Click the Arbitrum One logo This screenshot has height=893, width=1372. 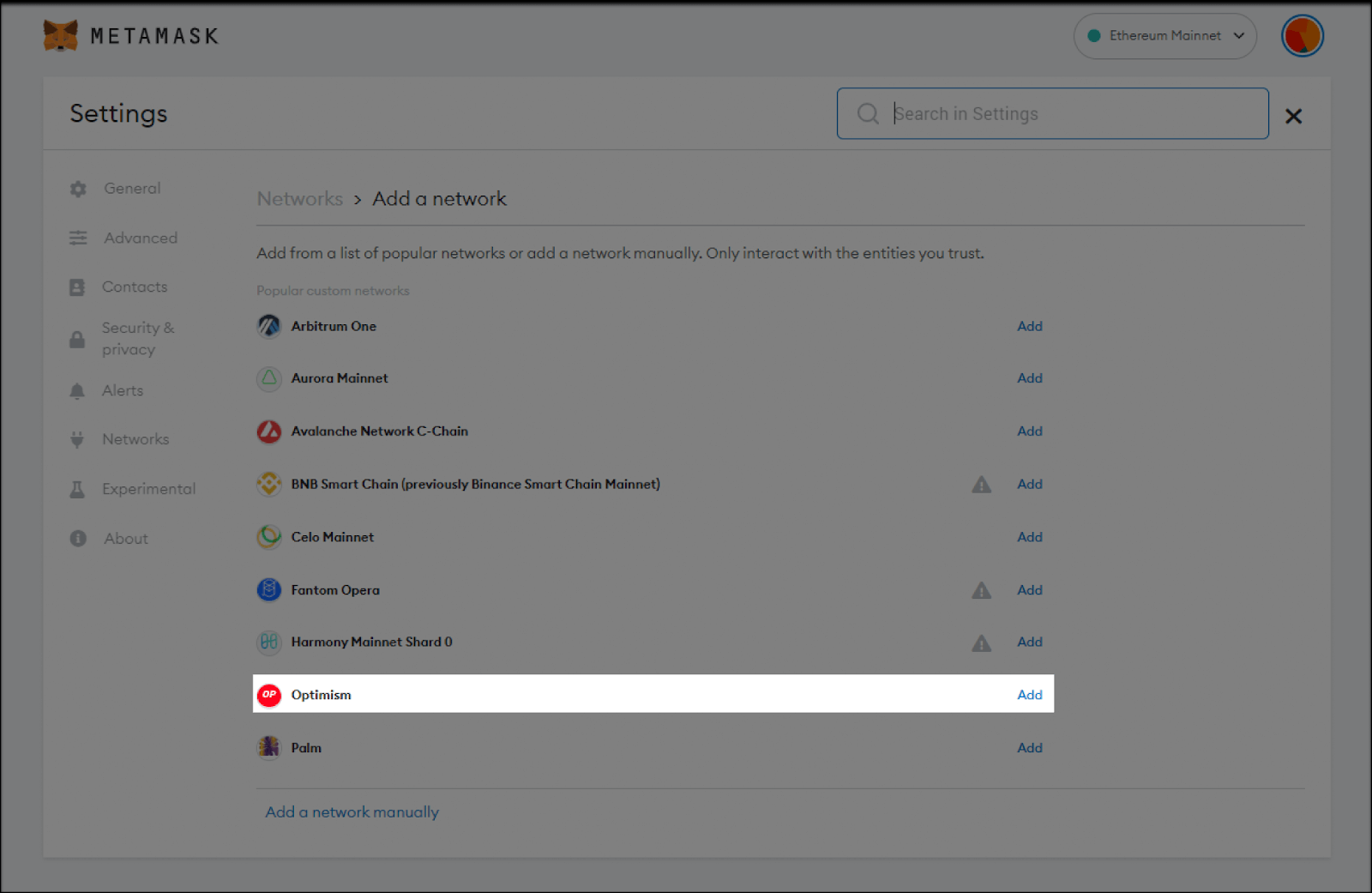pyautogui.click(x=268, y=326)
